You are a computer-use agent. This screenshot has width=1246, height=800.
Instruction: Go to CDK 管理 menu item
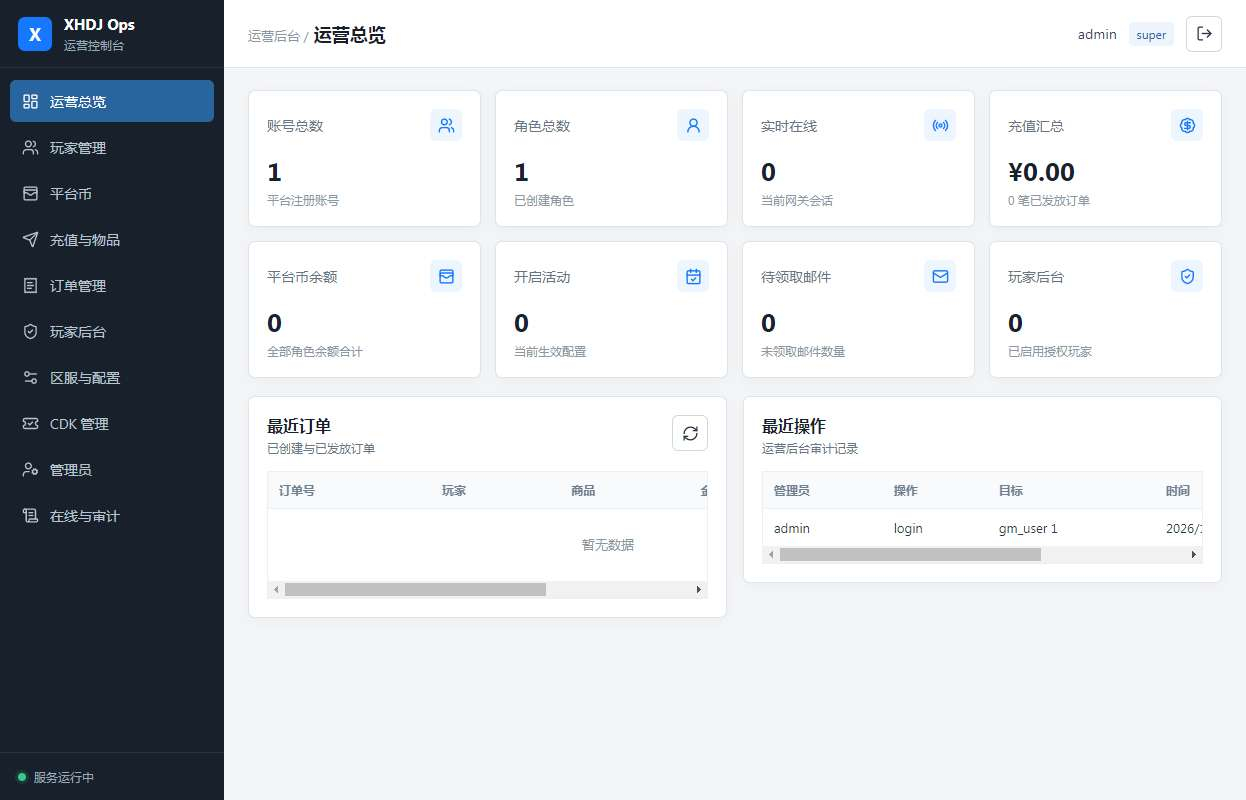point(112,423)
